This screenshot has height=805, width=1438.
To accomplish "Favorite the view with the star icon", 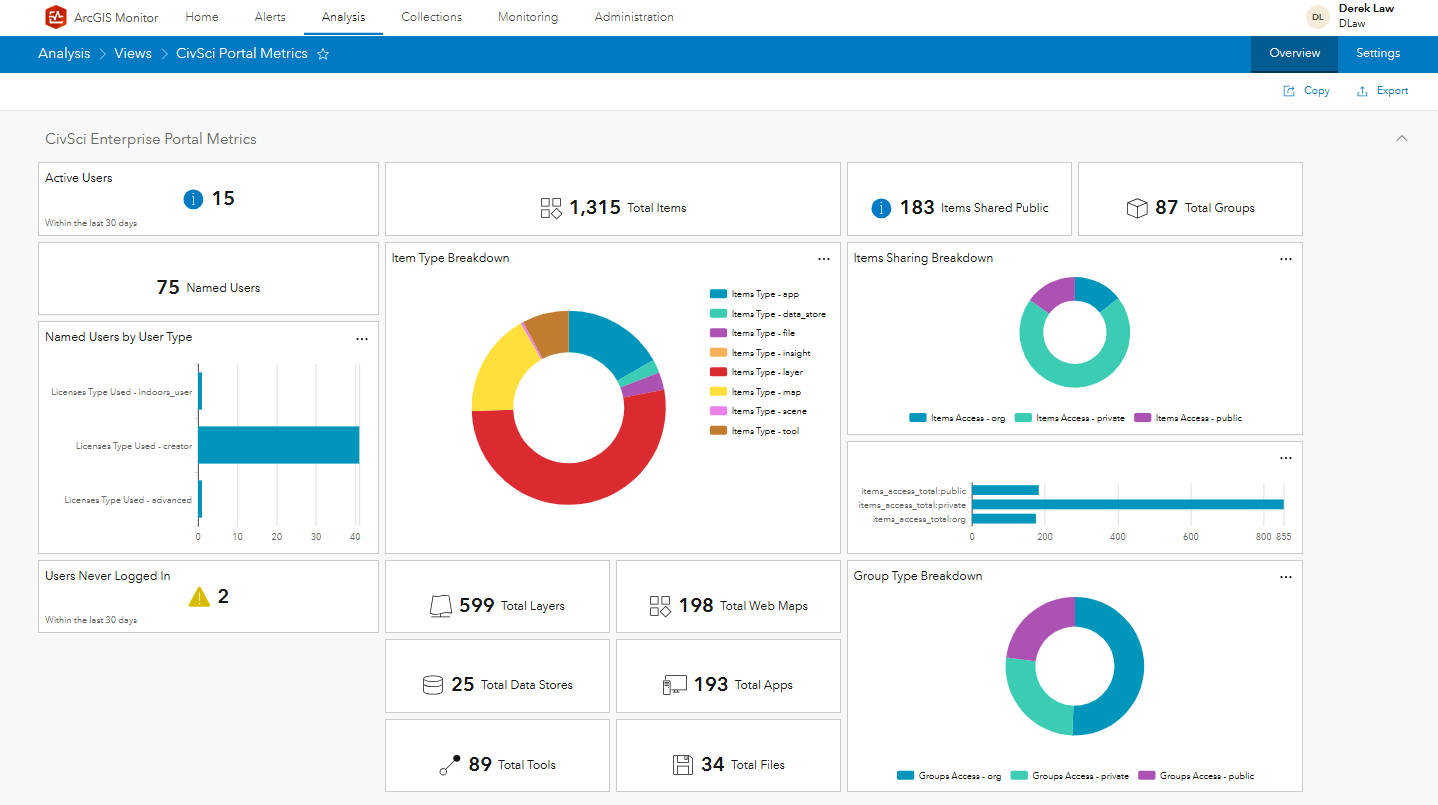I will point(323,54).
